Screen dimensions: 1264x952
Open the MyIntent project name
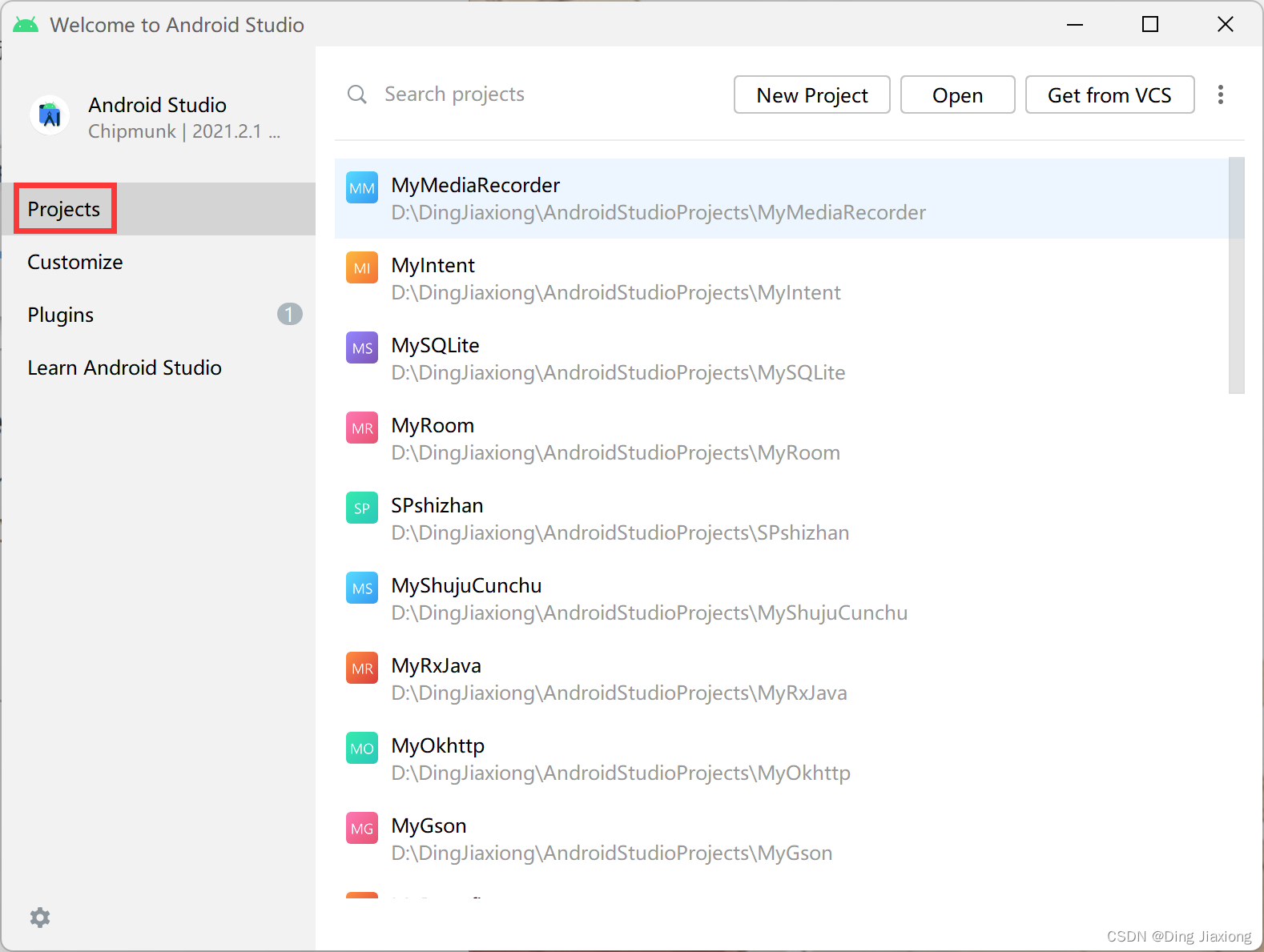point(433,265)
